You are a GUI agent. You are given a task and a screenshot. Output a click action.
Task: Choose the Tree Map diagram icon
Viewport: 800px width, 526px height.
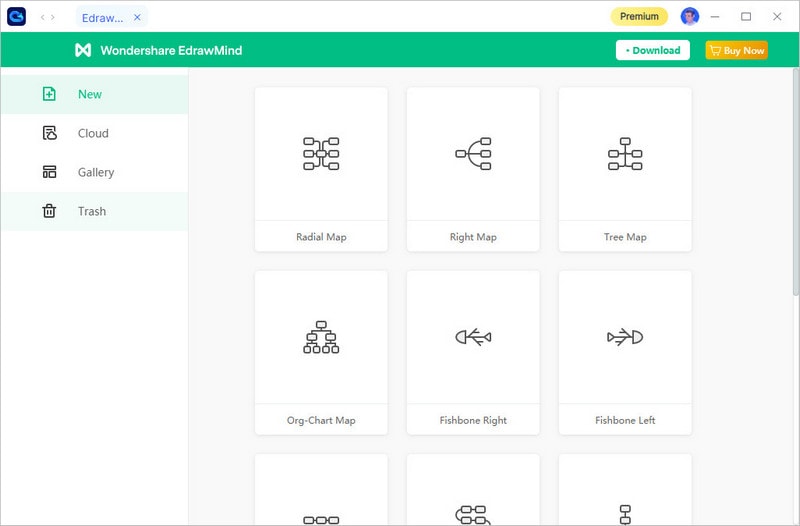[625, 154]
